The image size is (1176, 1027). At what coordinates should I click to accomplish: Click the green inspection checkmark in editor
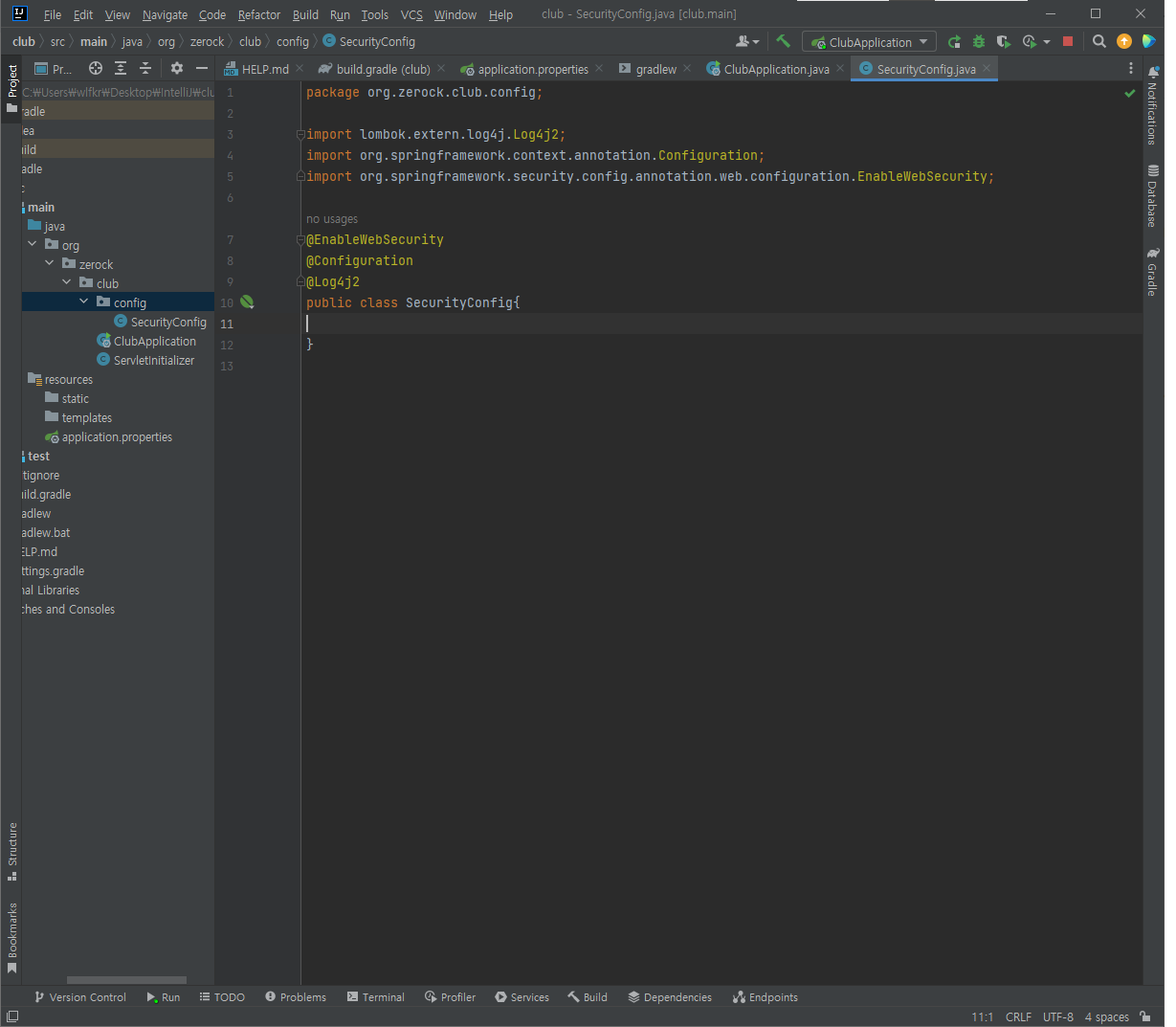(1130, 93)
